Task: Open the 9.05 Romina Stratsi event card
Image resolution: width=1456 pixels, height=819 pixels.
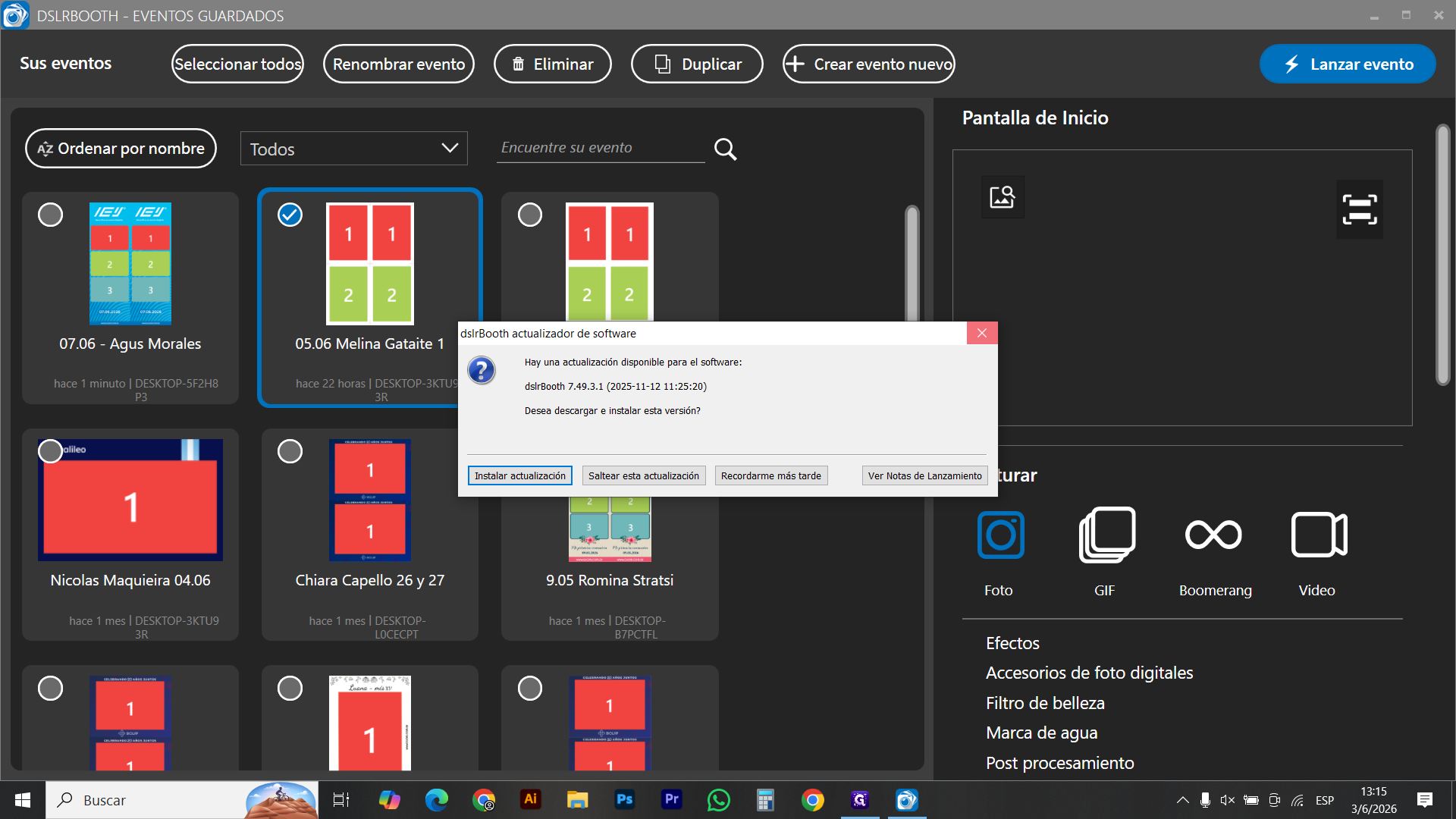Action: pos(610,569)
